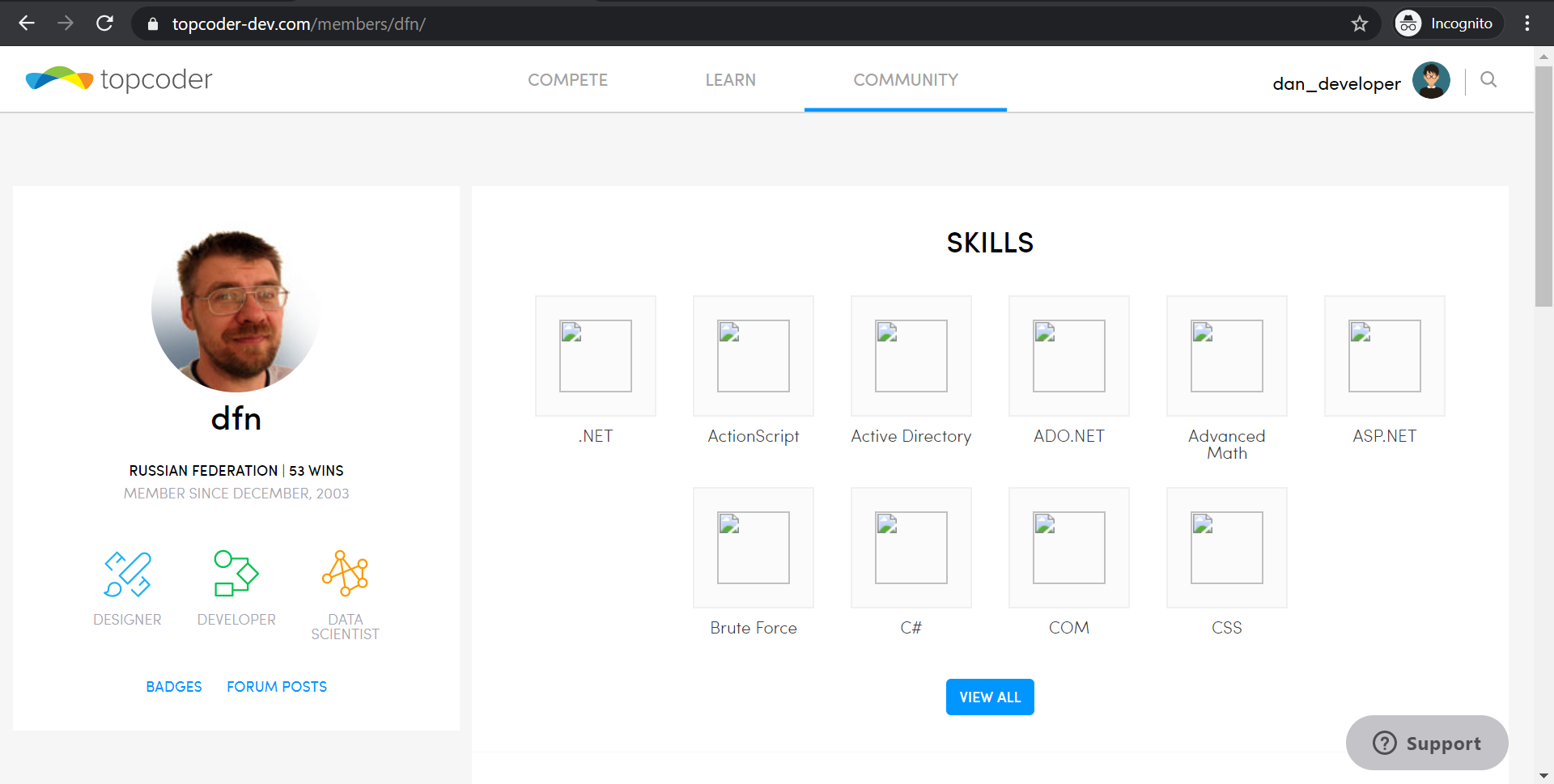The width and height of the screenshot is (1554, 784).
Task: Select the Active Directory skill icon
Action: [911, 356]
